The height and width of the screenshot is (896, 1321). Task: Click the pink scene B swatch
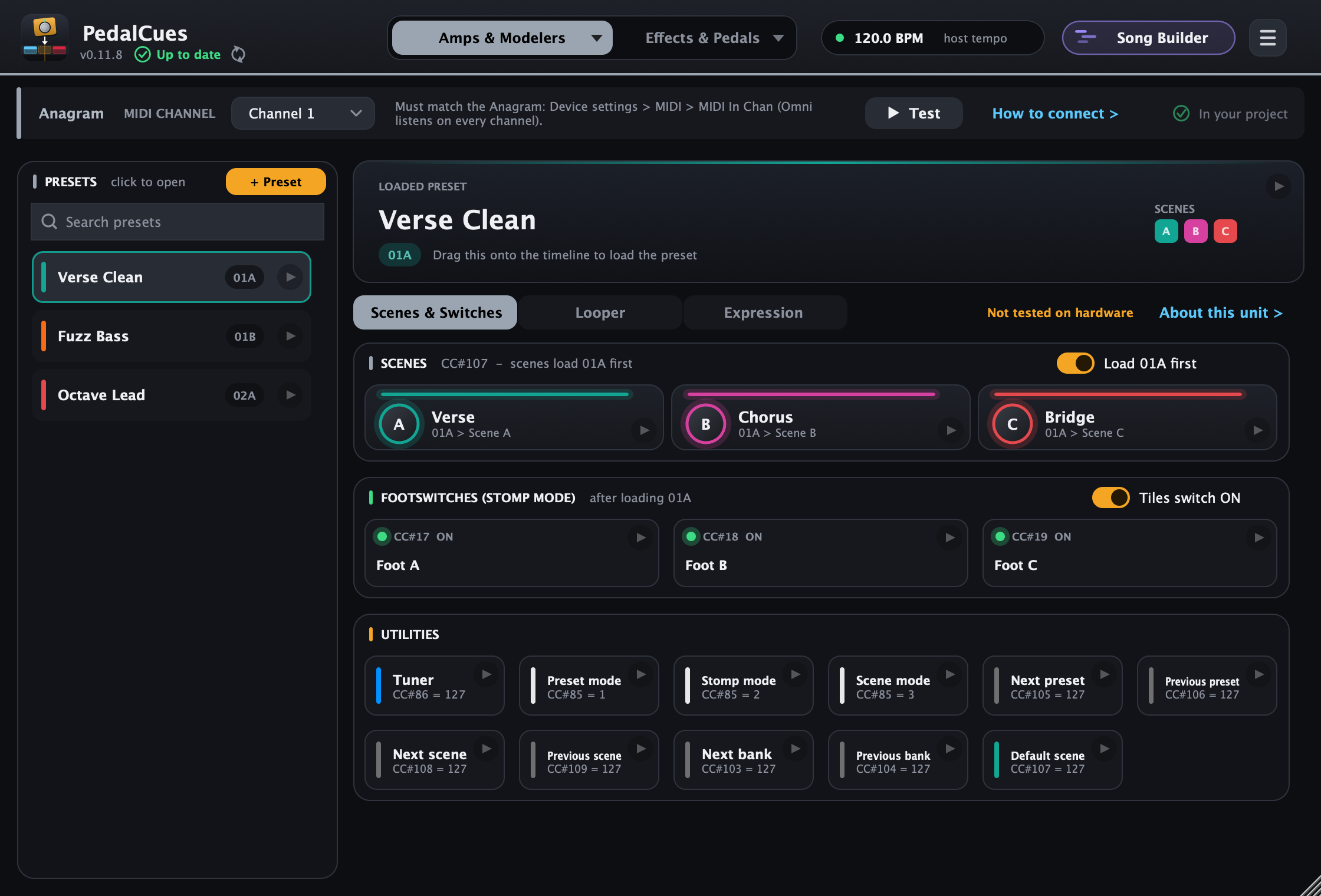(1195, 231)
